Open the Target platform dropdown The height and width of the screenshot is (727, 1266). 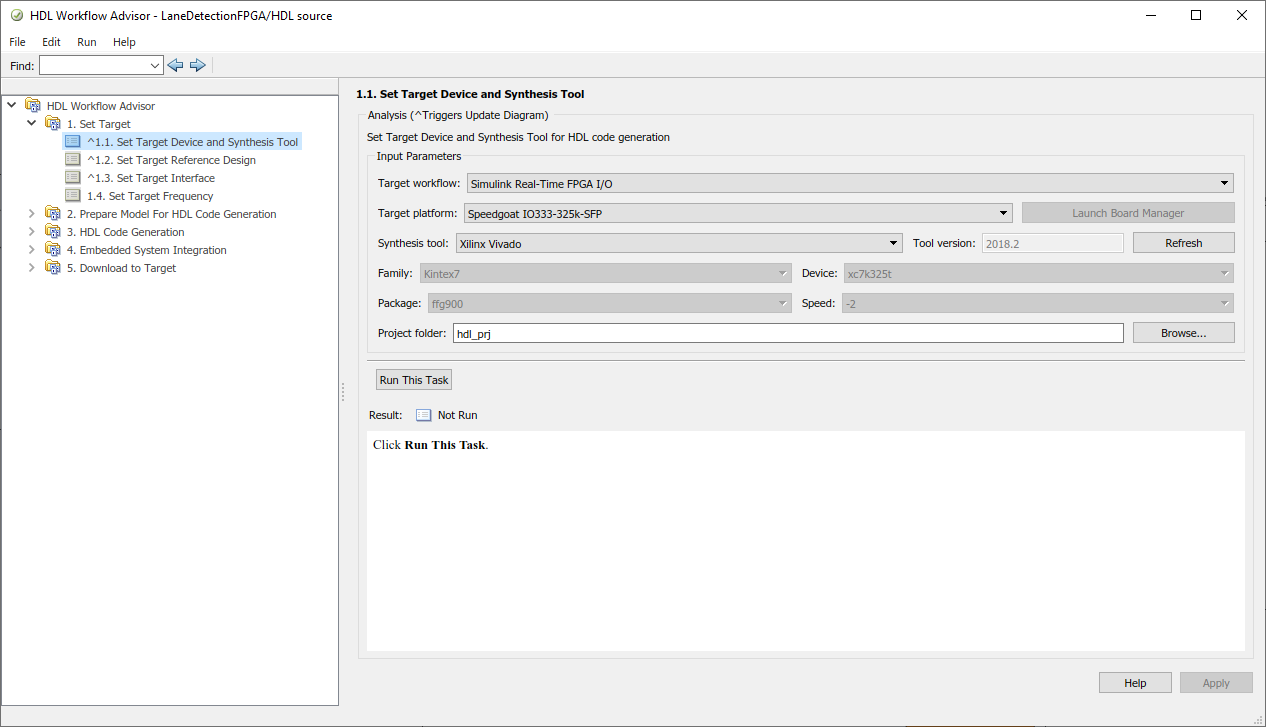(738, 214)
